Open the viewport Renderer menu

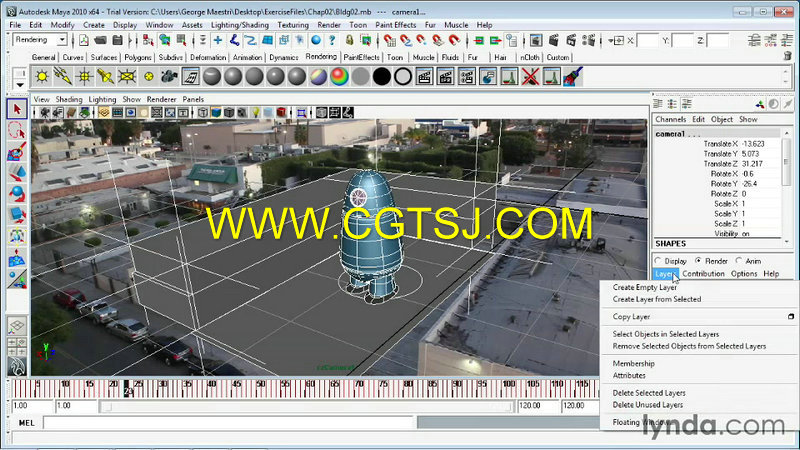tap(161, 99)
